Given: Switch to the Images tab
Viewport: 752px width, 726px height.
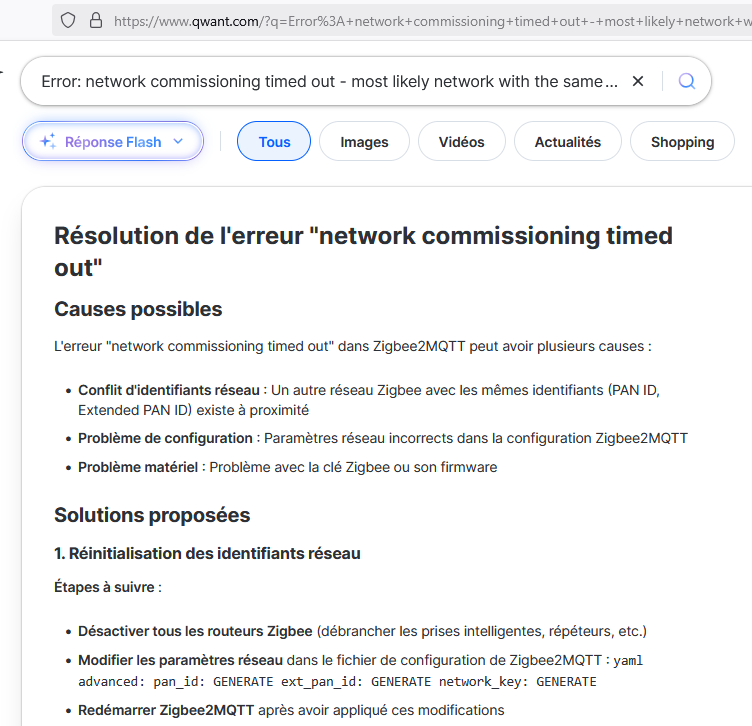Looking at the screenshot, I should (x=364, y=142).
